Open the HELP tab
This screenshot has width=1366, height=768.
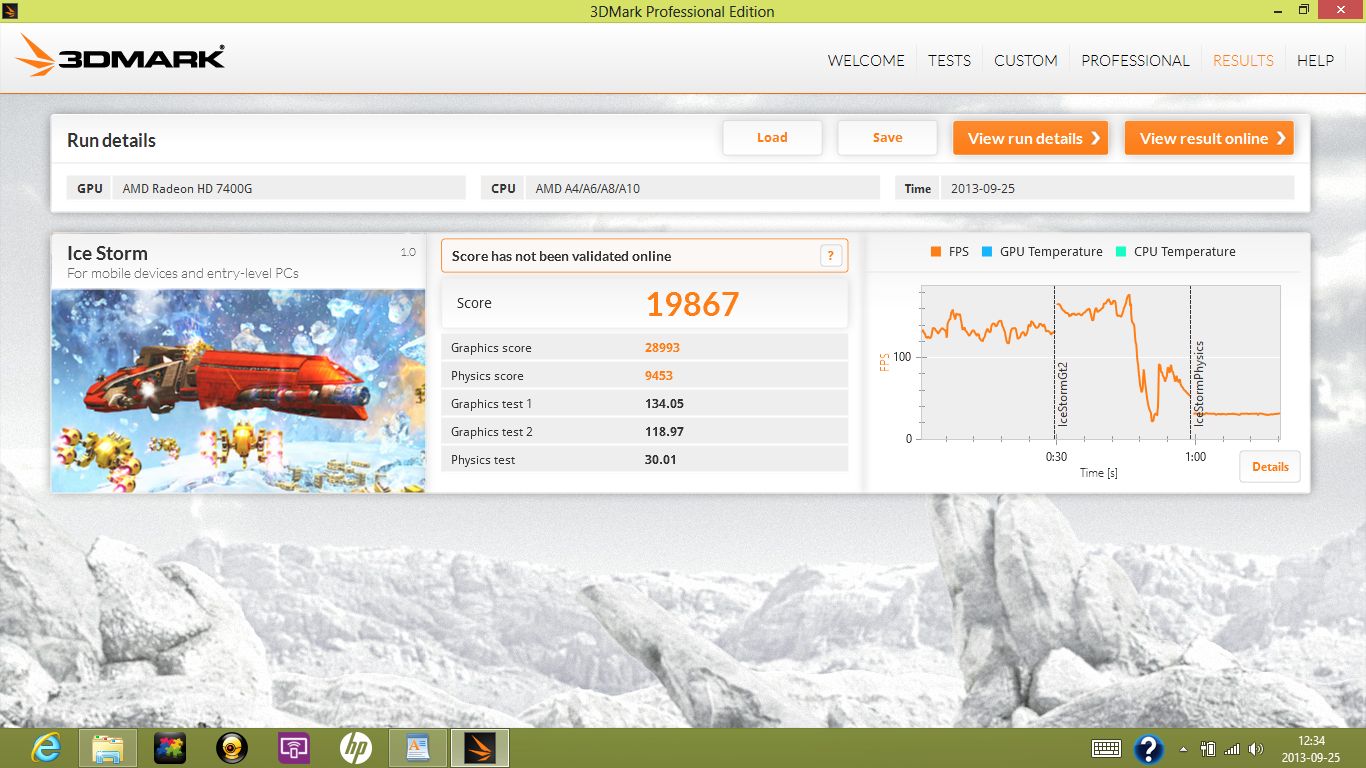[x=1315, y=60]
